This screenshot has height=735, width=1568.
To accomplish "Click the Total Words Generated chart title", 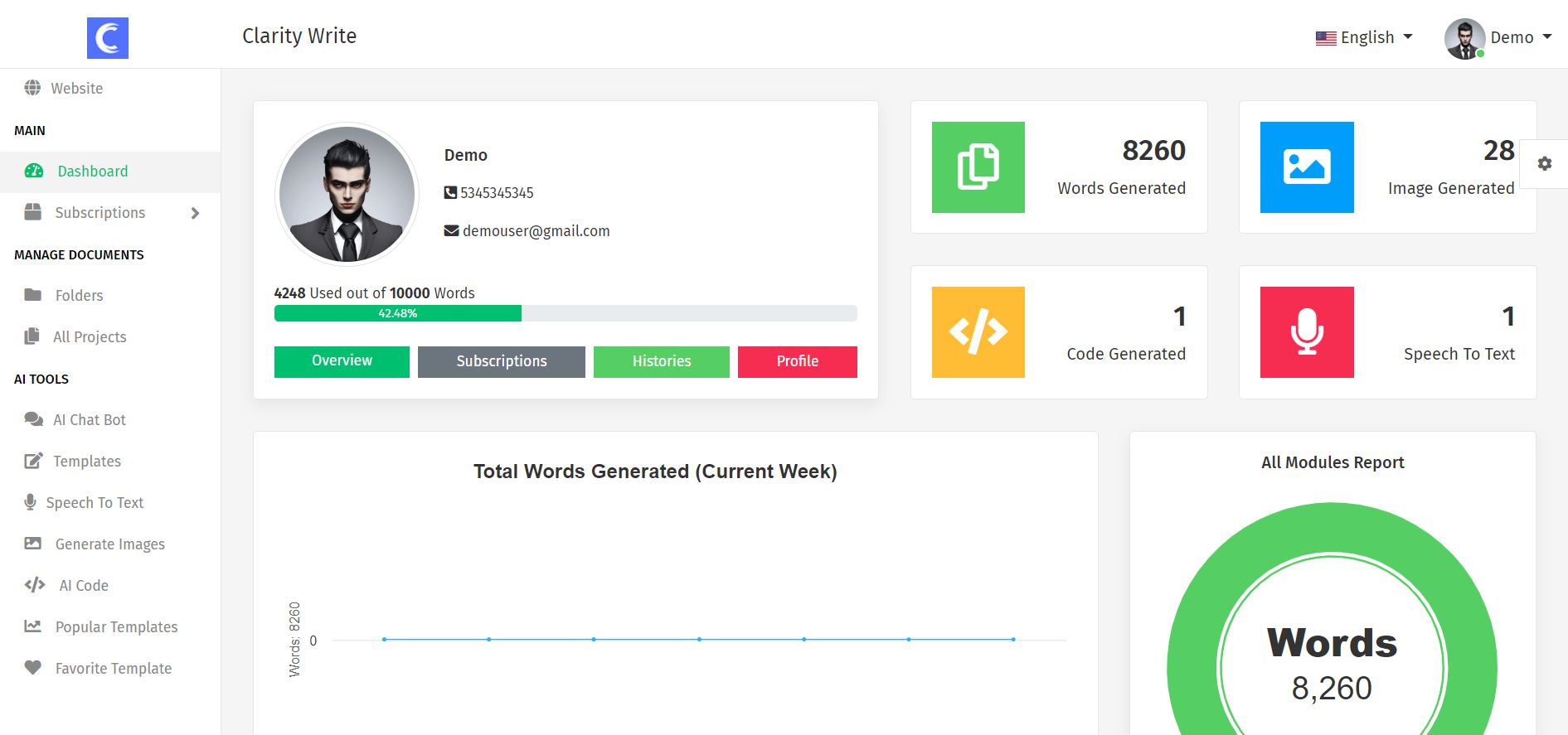I will click(x=655, y=471).
